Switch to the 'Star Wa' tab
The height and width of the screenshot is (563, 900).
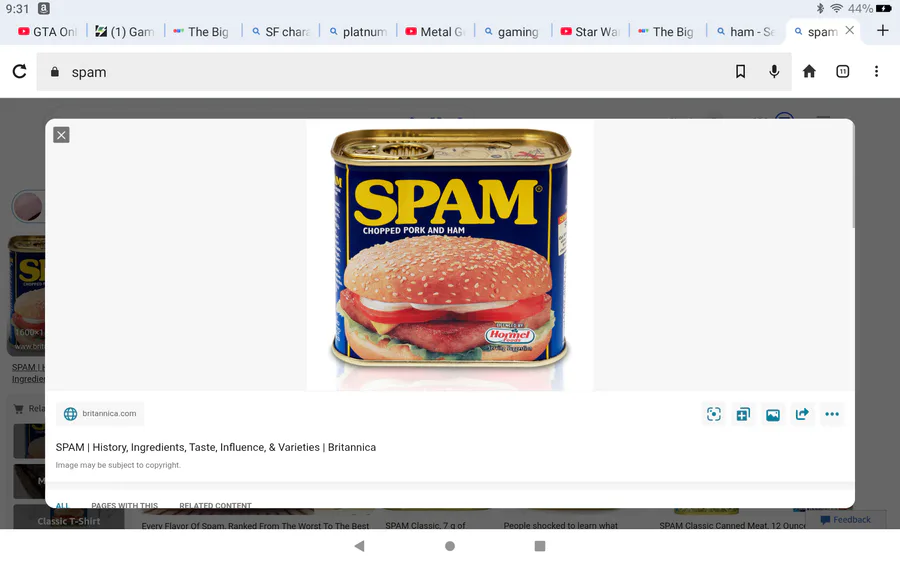589,32
